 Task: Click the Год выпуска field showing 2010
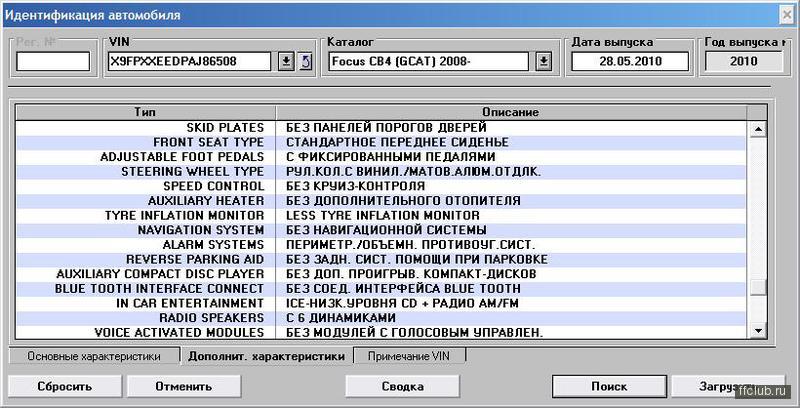743,62
